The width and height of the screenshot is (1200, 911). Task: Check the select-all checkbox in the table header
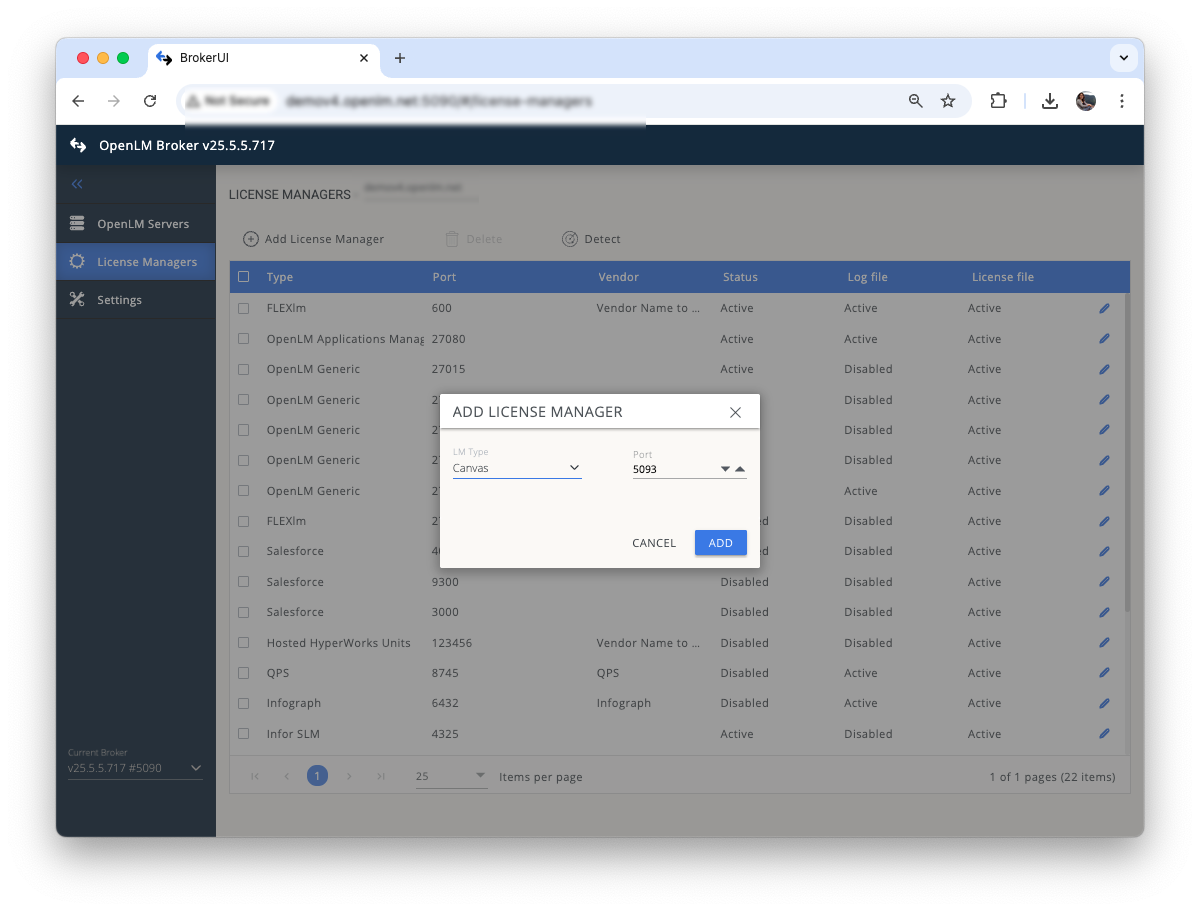[243, 277]
